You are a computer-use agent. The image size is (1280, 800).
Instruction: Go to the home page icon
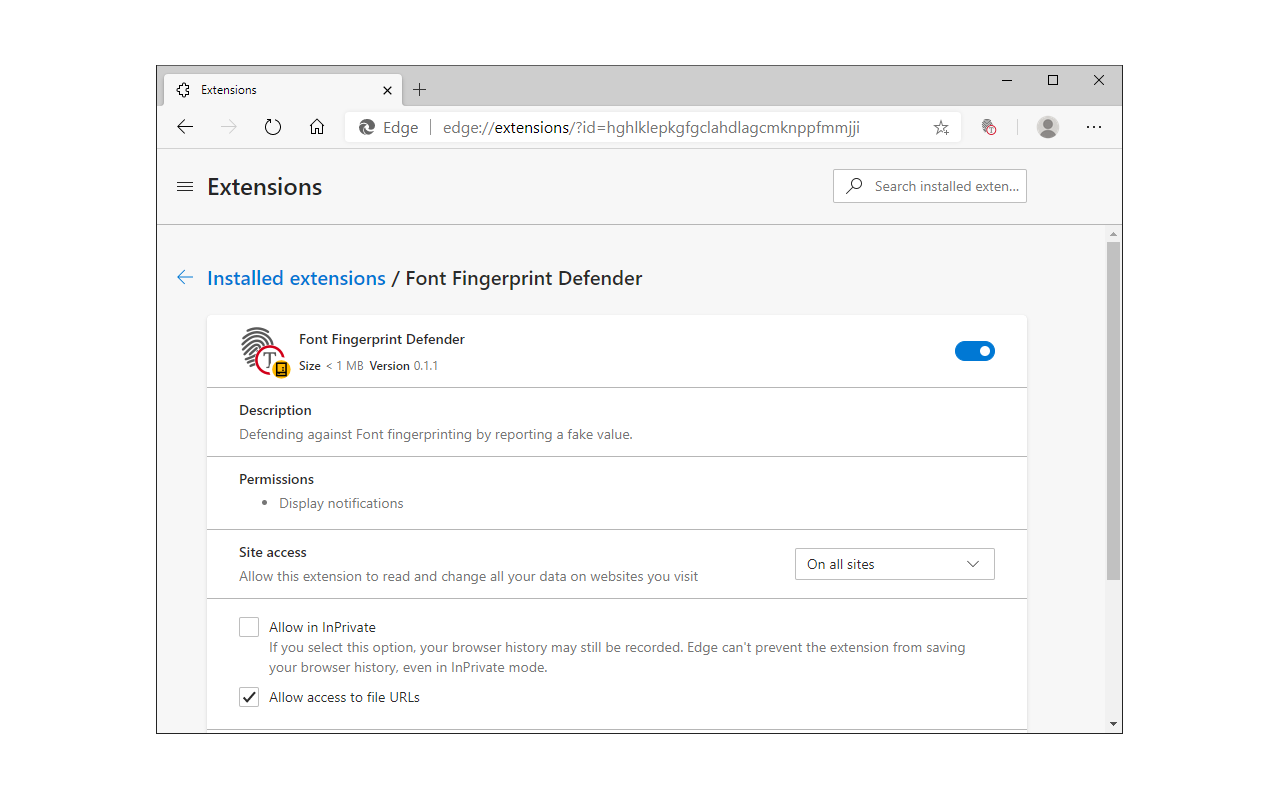317,127
